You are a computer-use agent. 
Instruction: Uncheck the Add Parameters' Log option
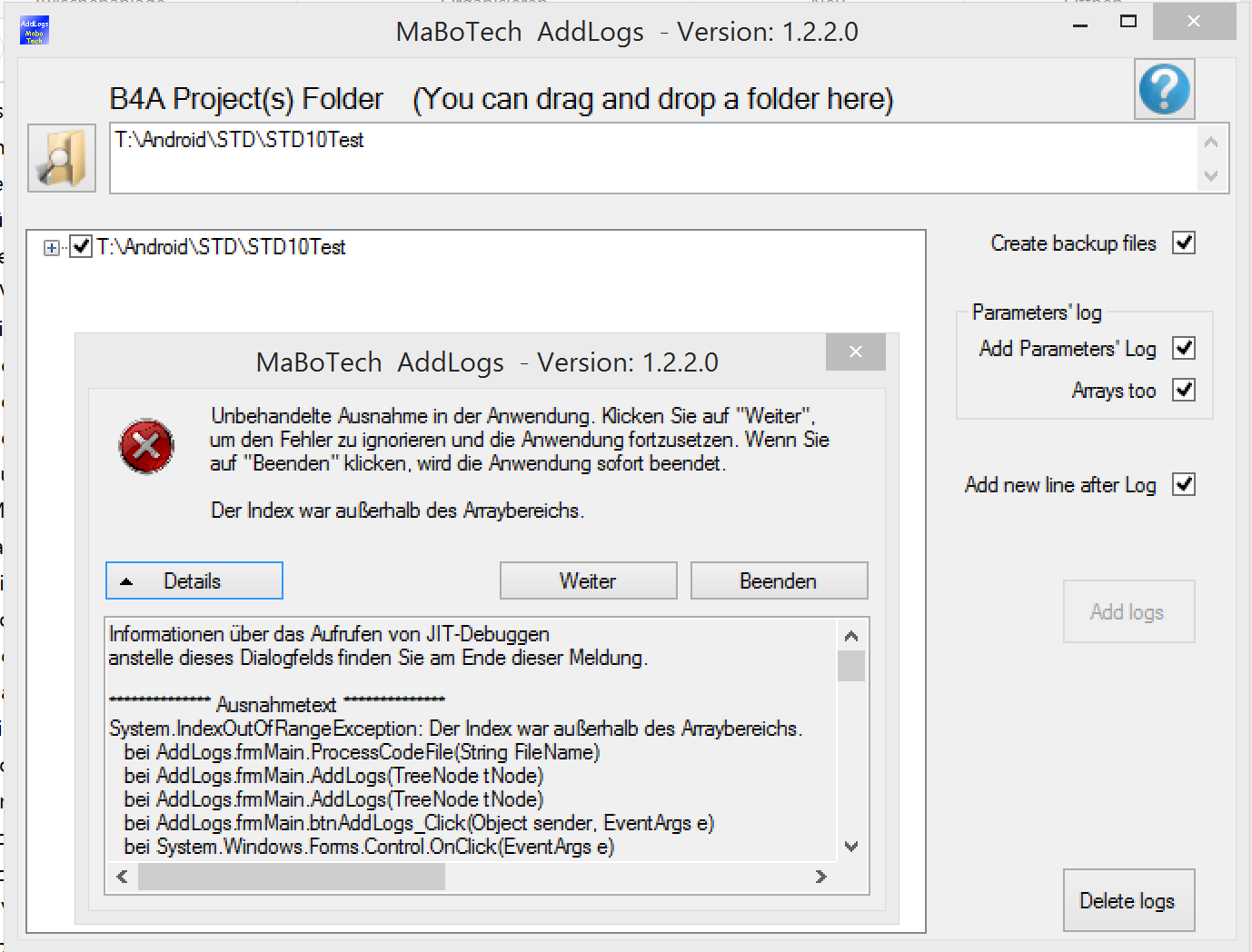tap(1184, 348)
